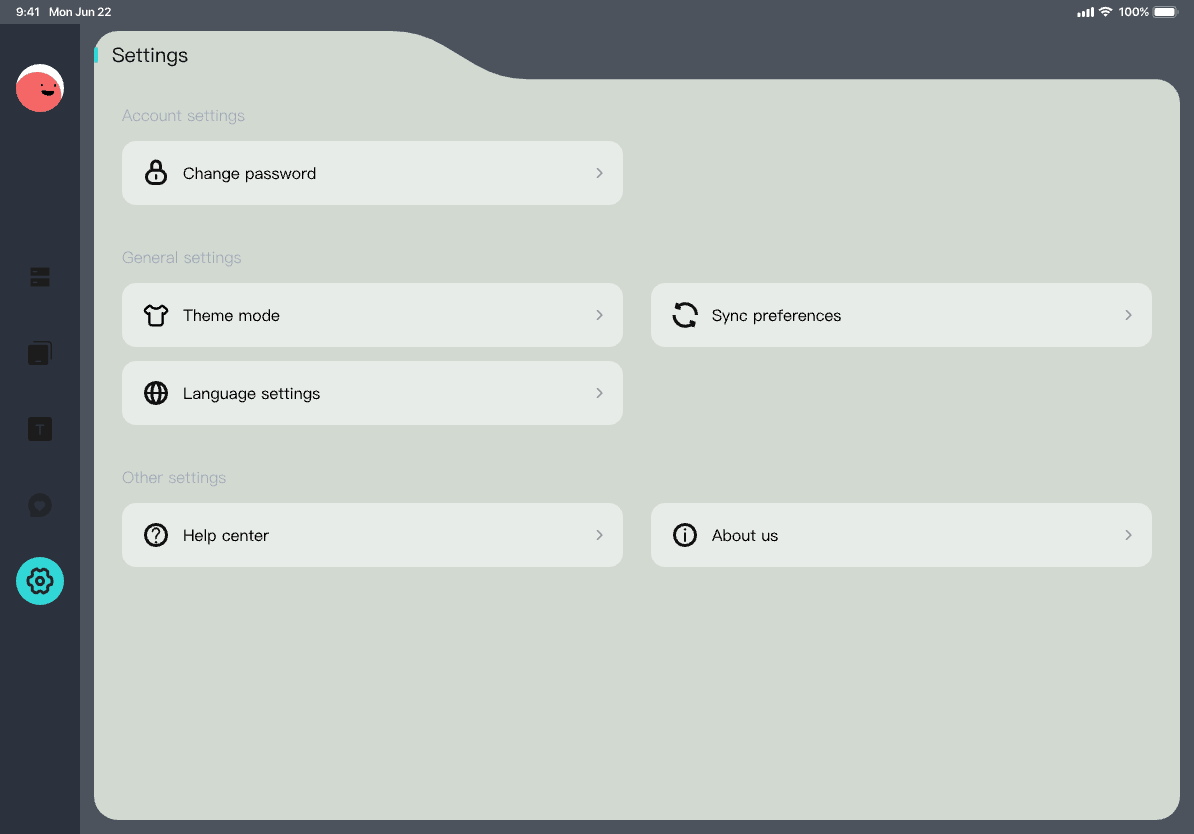Viewport: 1194px width, 834px height.
Task: Click the Sync preferences arrows icon
Action: click(685, 315)
